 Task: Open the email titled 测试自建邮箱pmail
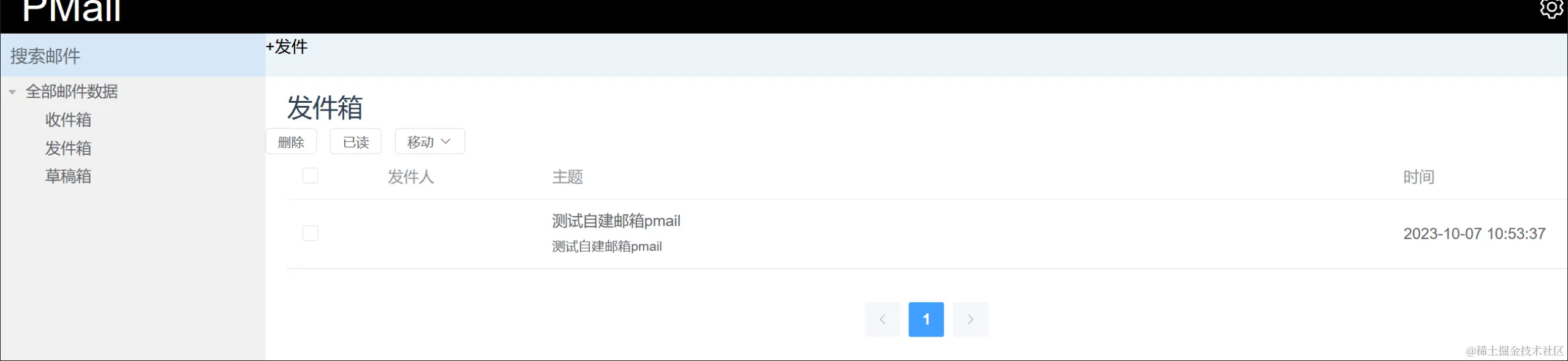point(616,221)
